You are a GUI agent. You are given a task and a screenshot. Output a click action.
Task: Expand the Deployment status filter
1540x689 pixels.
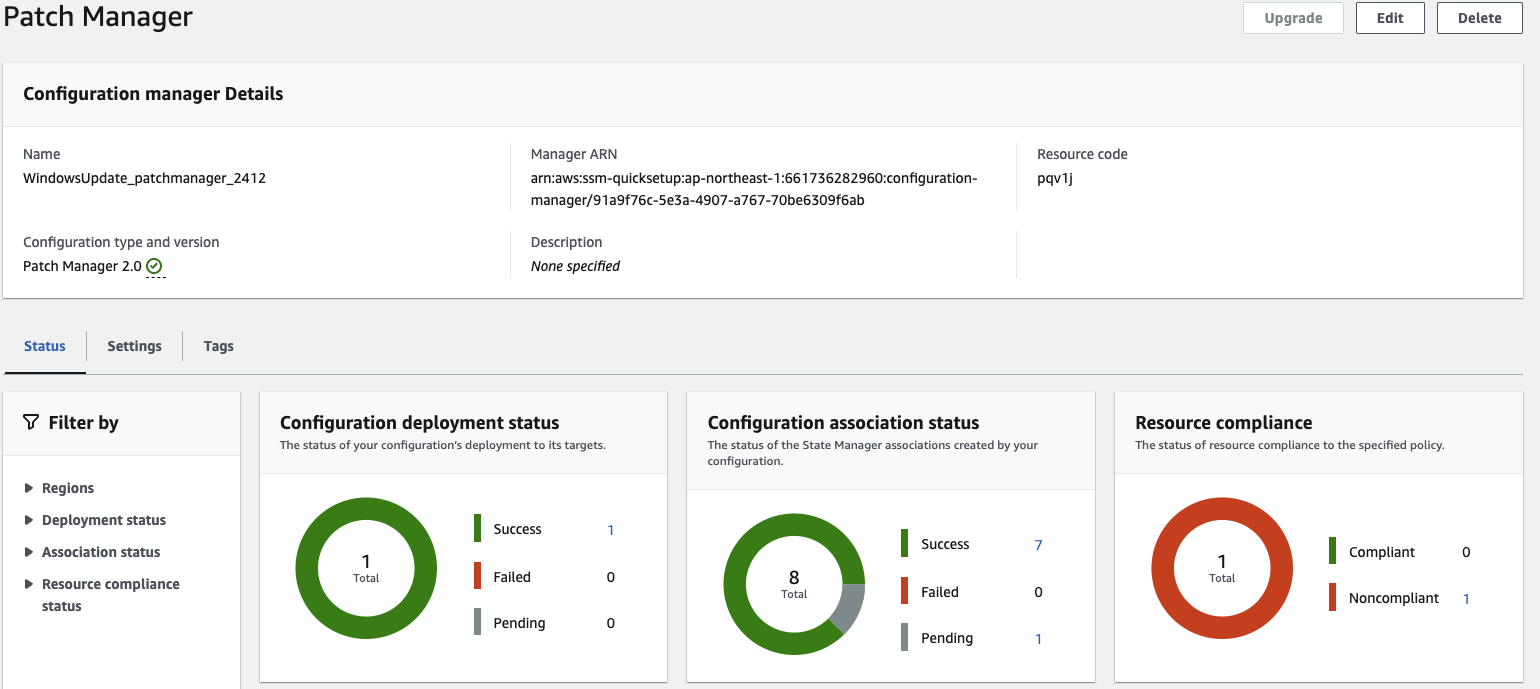(101, 519)
